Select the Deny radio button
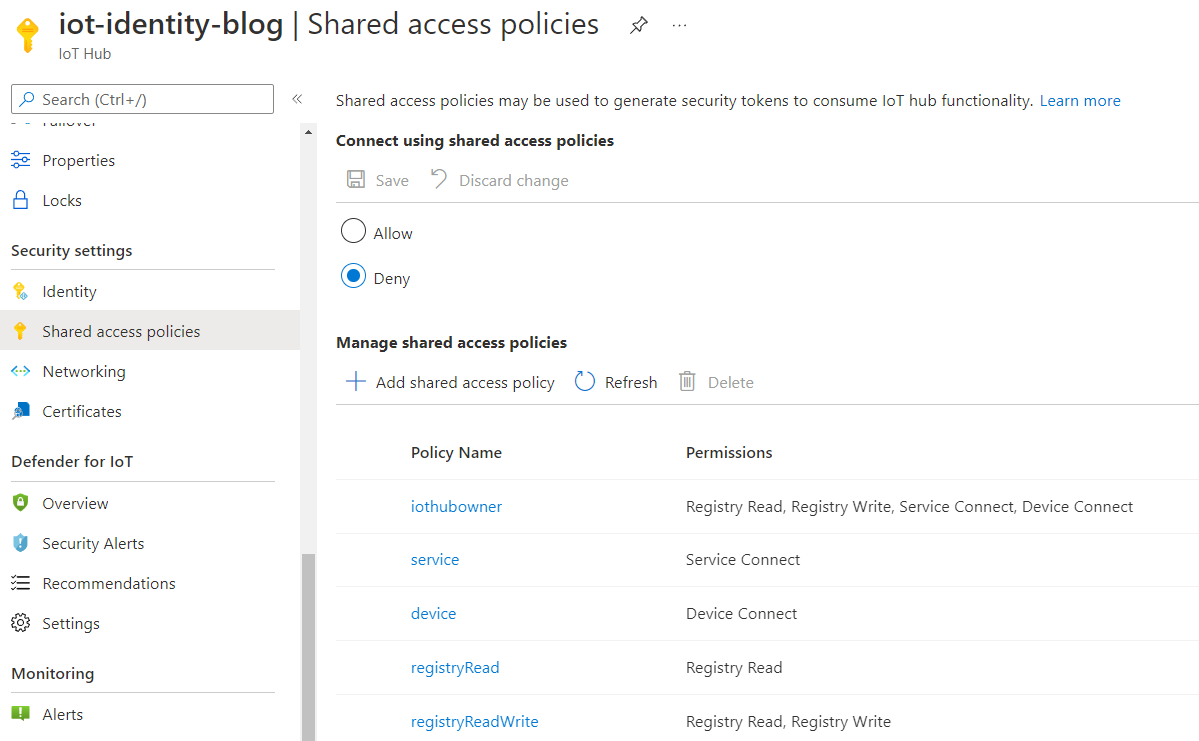This screenshot has height=741, width=1199. pyautogui.click(x=352, y=277)
